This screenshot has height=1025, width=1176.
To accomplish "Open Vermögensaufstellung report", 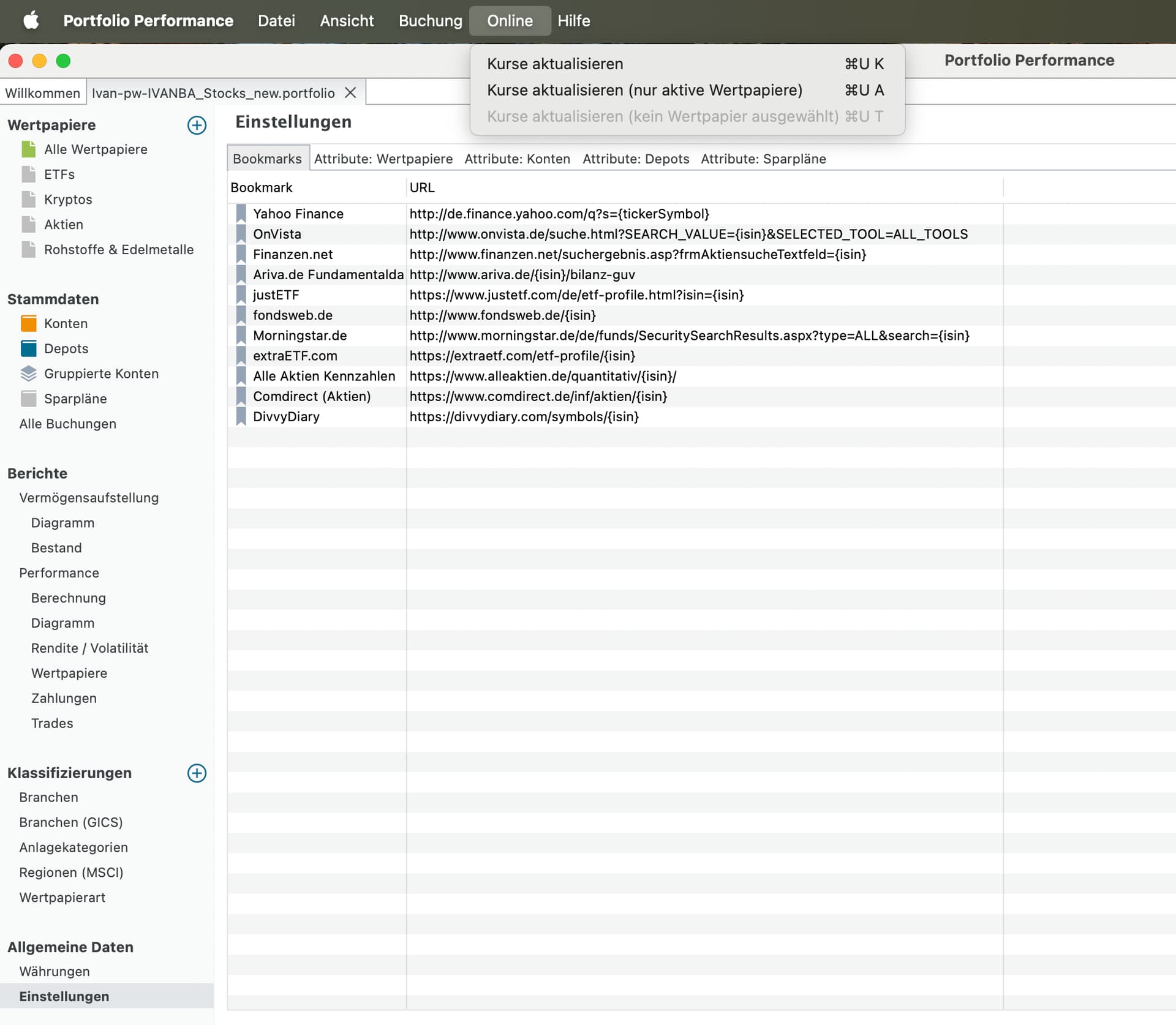I will 89,498.
